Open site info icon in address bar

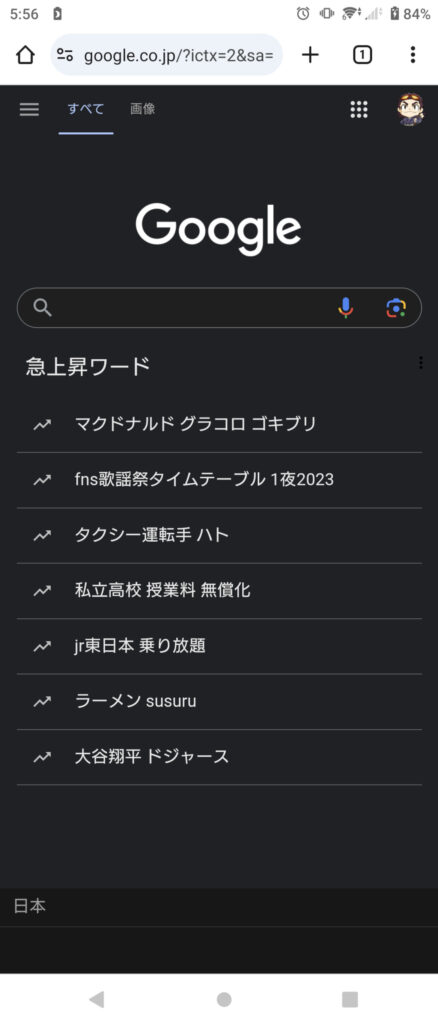pyautogui.click(x=65, y=55)
